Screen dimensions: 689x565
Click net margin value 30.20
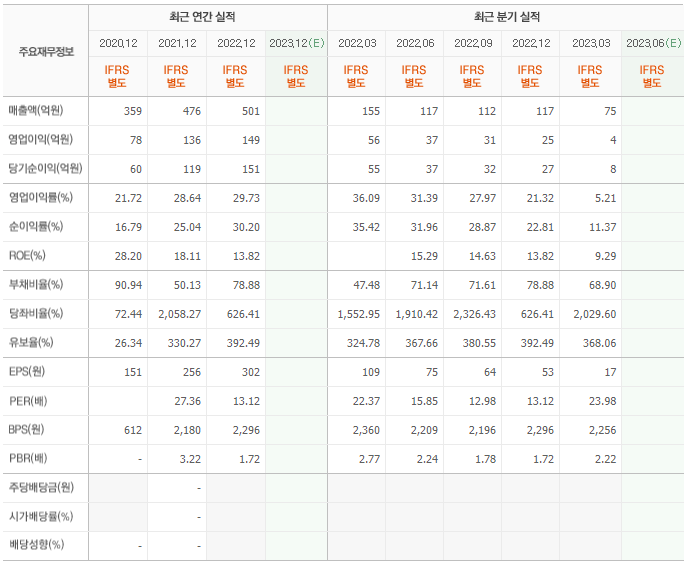click(247, 227)
